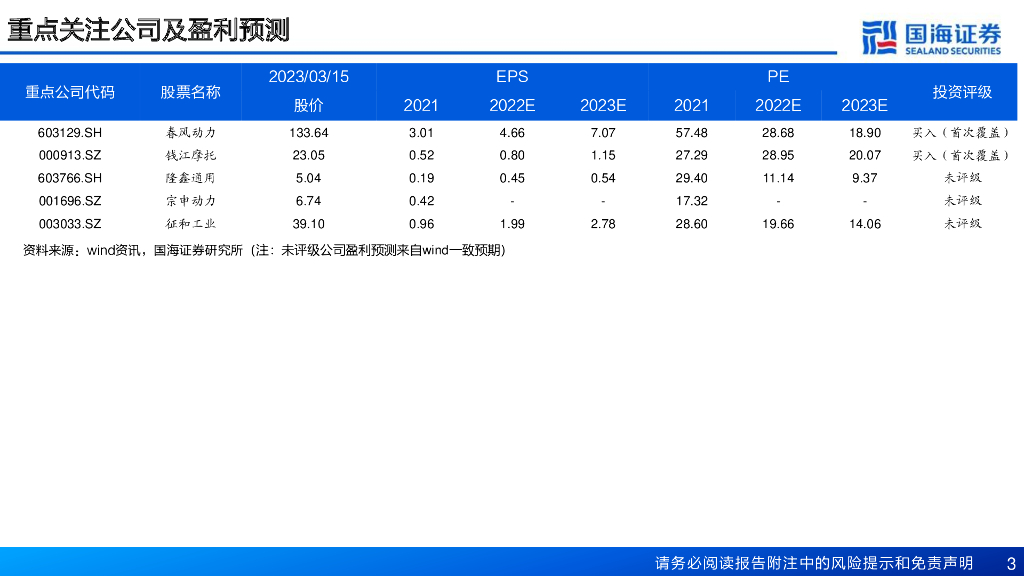Click PE value 29.40
Image resolution: width=1024 pixels, height=576 pixels.
(692, 178)
